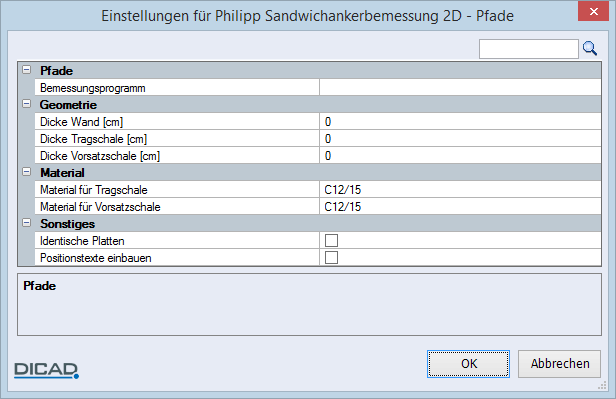The width and height of the screenshot is (616, 399).
Task: Open Material für Tragschale value C12/15
Action: 460,190
